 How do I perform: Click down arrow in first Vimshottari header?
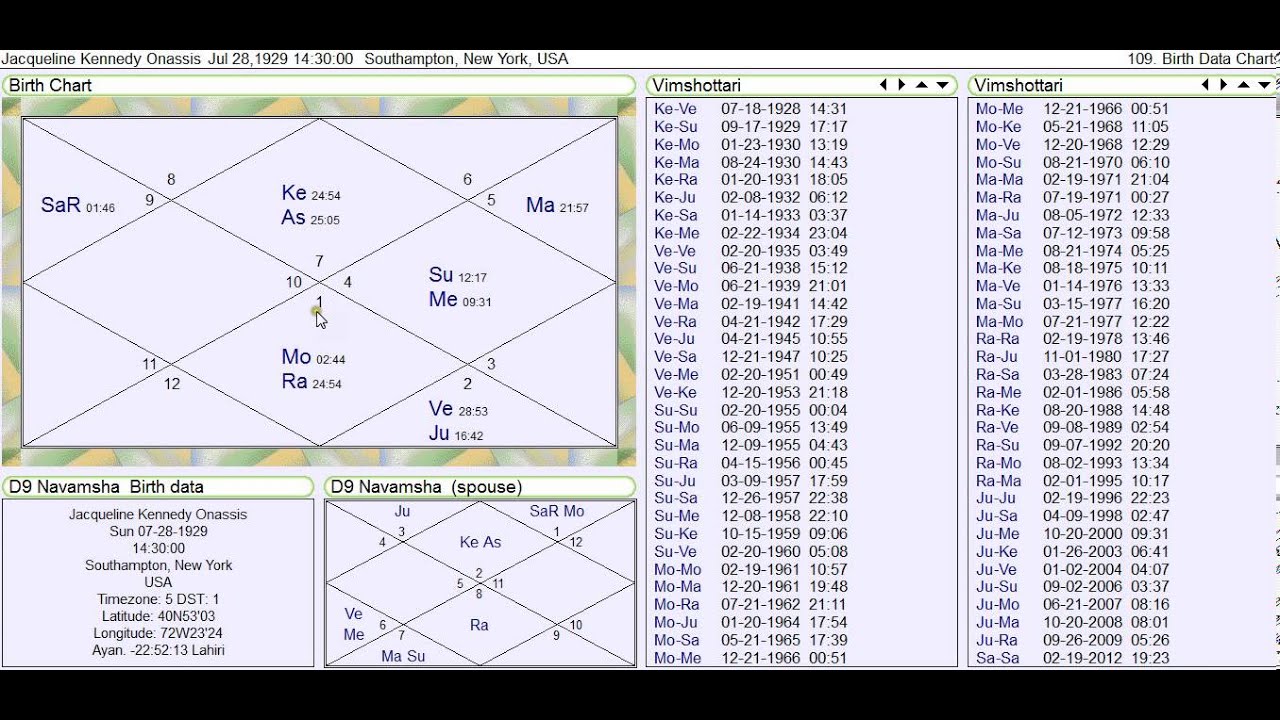pos(942,85)
